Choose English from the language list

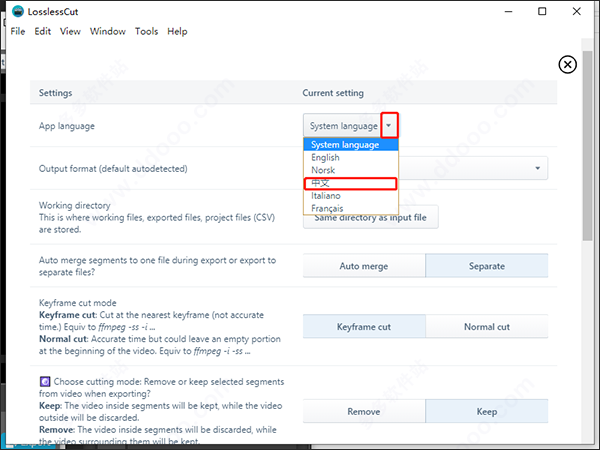[351, 157]
